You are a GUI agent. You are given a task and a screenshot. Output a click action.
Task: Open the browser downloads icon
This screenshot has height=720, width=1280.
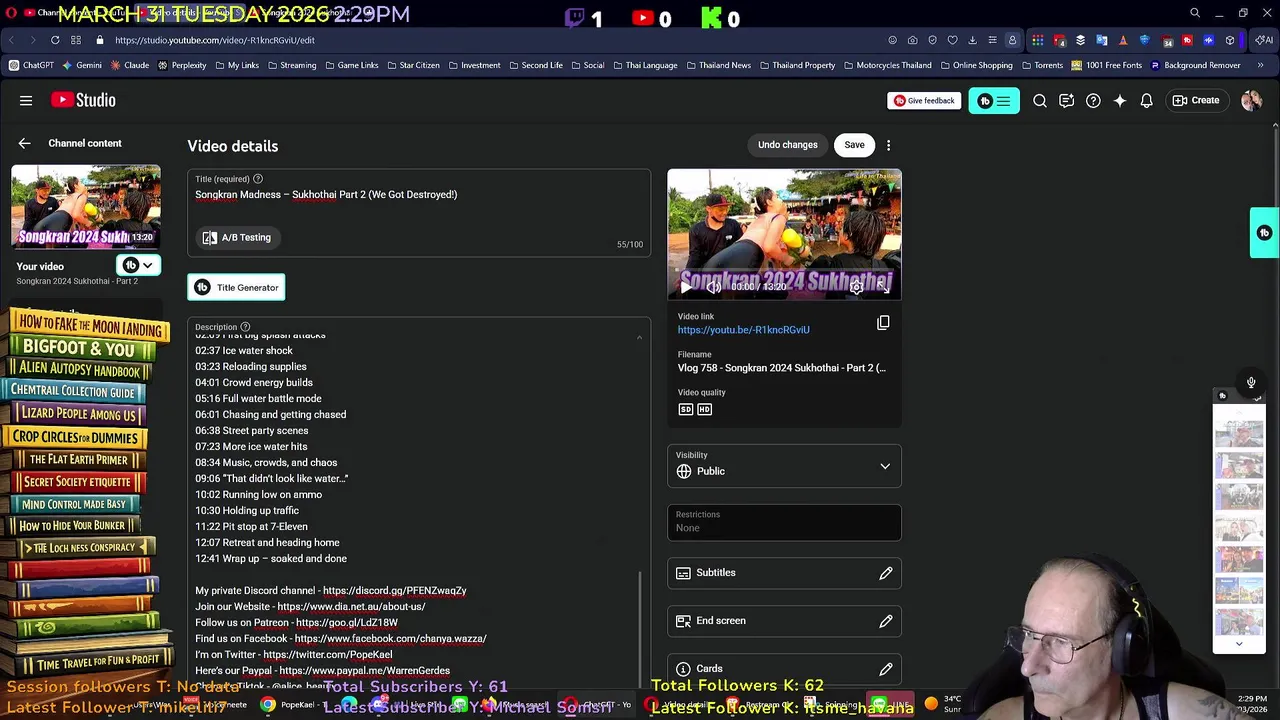click(972, 40)
